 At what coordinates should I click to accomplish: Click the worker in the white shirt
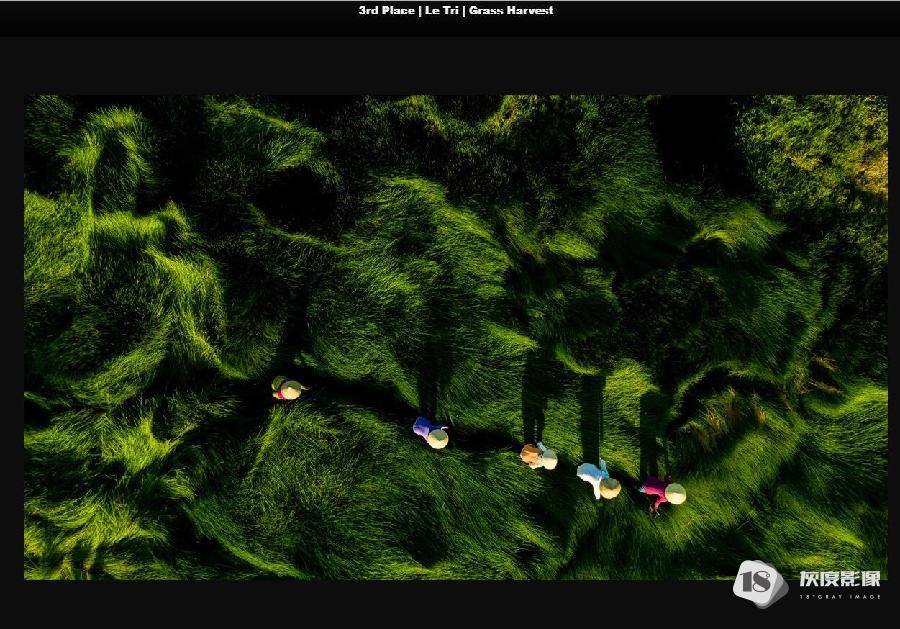[x=598, y=480]
